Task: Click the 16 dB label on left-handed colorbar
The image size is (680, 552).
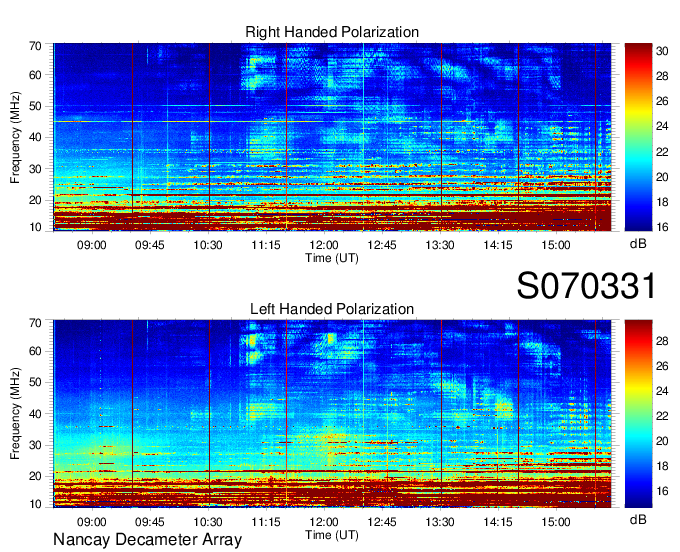Action: coord(662,491)
